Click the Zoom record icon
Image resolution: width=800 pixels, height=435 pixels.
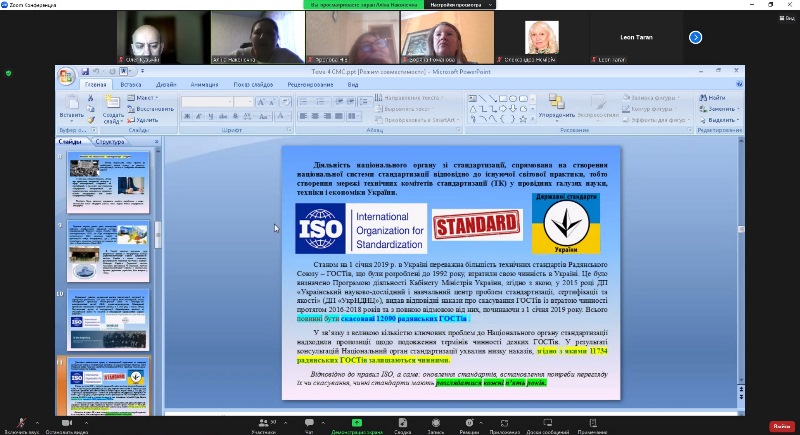click(x=436, y=422)
